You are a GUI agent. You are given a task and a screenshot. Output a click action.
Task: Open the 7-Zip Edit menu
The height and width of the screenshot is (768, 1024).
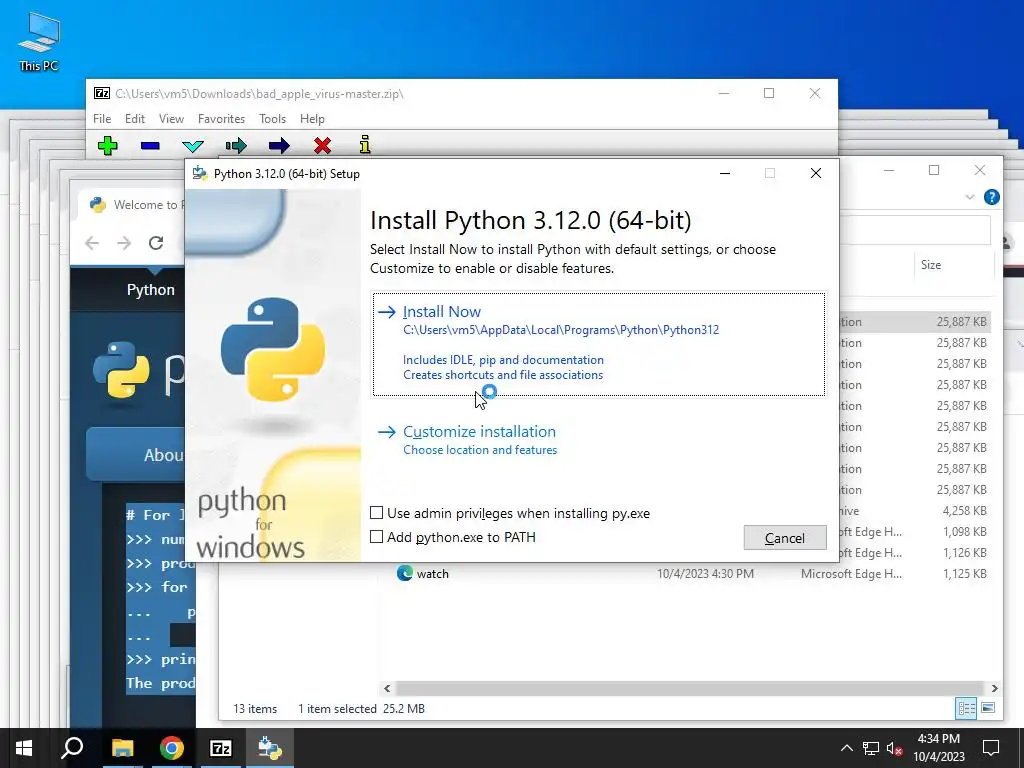coord(135,119)
